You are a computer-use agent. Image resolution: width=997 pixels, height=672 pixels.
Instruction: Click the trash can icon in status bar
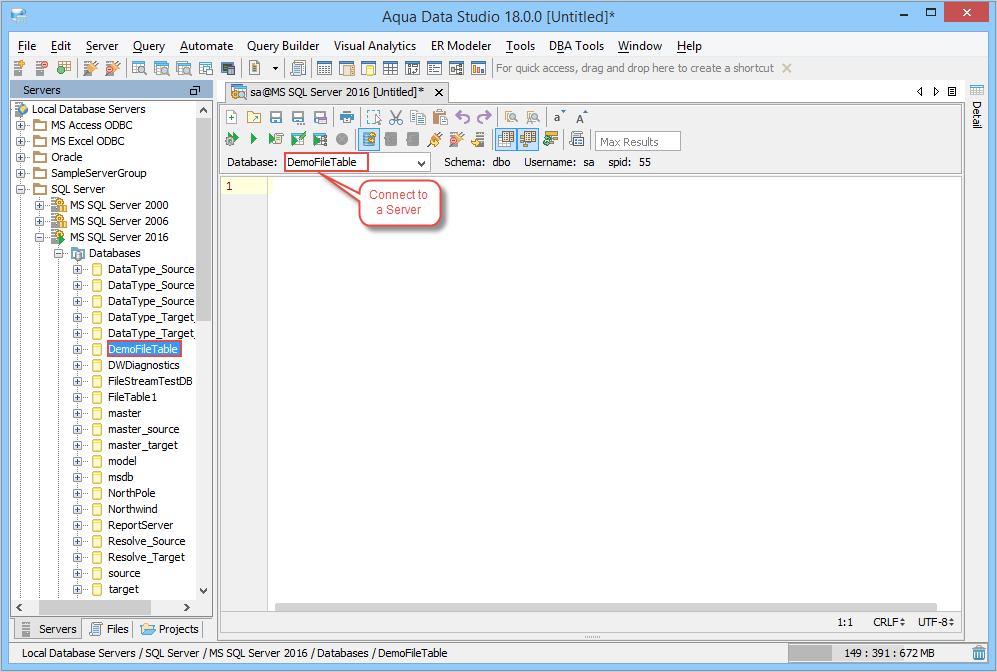(979, 653)
